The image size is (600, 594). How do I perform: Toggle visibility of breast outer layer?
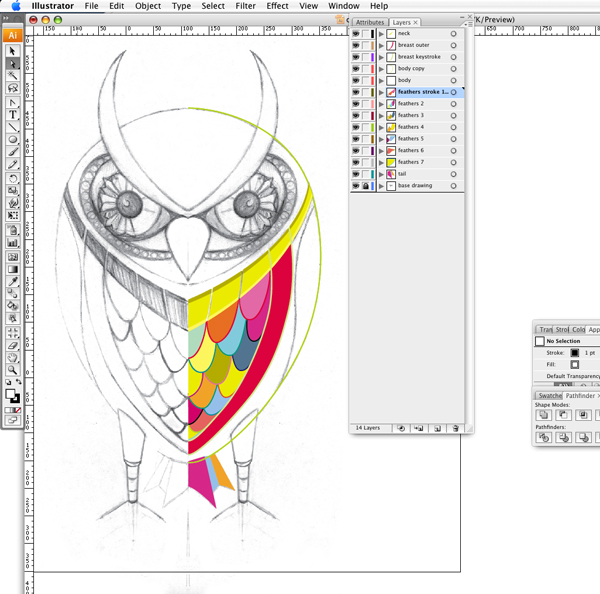(x=356, y=45)
